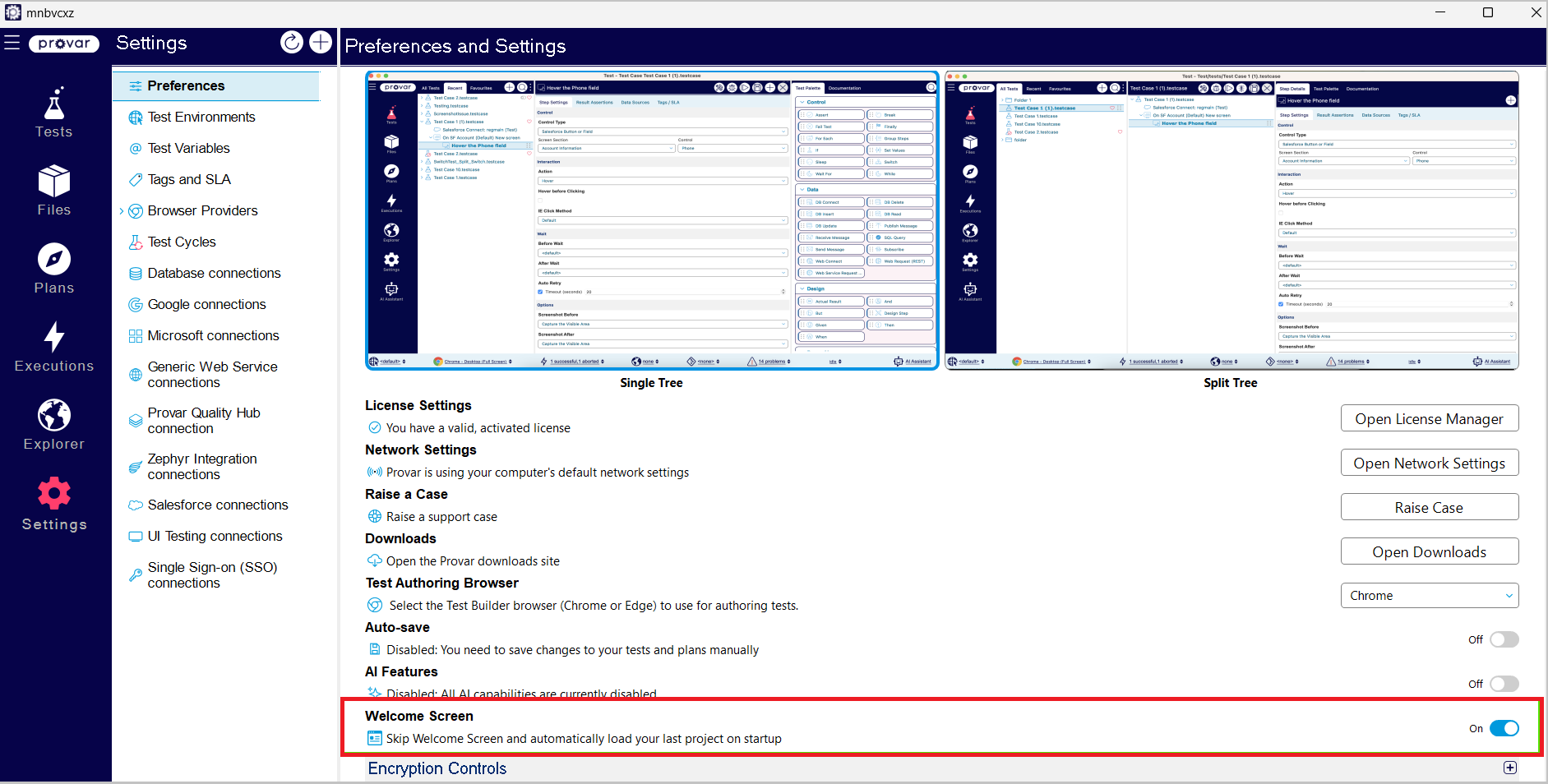Select the Split Tree layout thumbnail

click(1231, 220)
